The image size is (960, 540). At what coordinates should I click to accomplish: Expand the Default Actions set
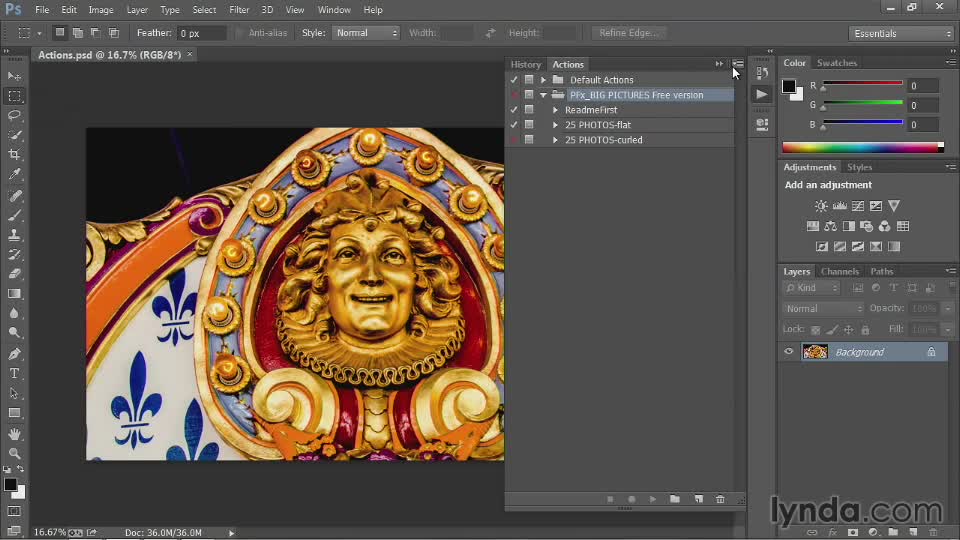click(x=543, y=80)
